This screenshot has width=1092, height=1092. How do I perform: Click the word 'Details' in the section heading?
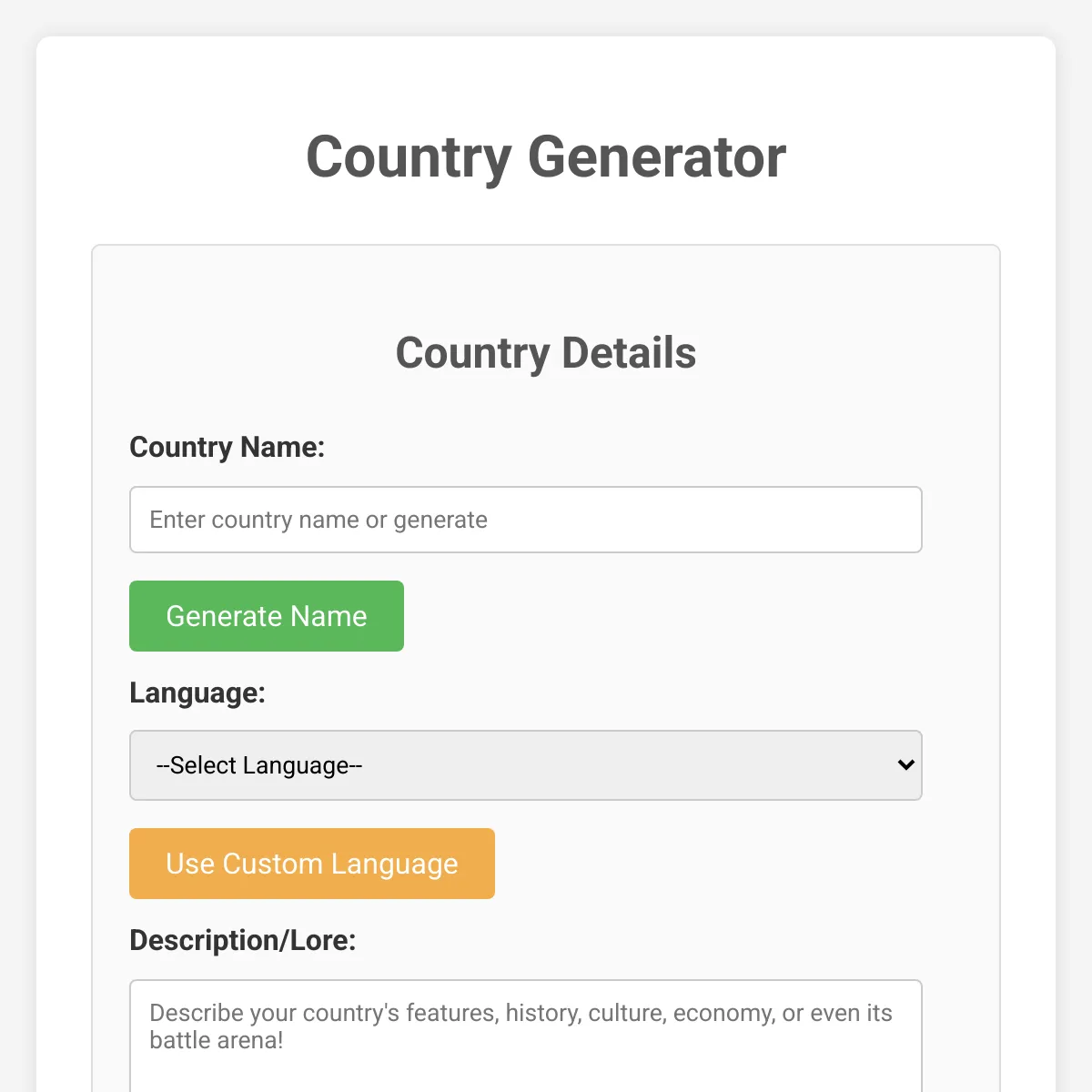[629, 353]
